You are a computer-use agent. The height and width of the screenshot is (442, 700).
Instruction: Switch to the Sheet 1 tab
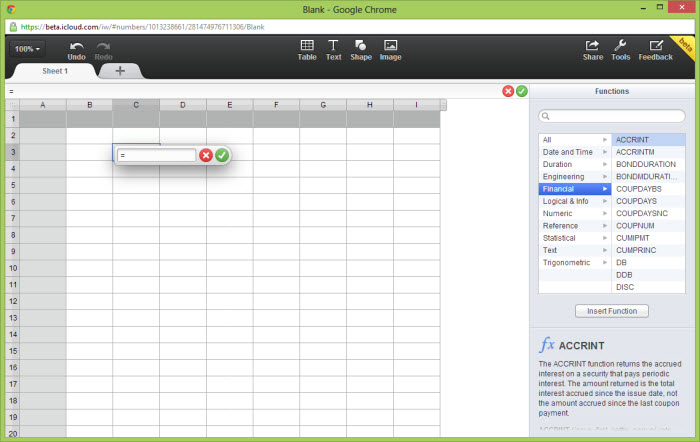(x=55, y=71)
